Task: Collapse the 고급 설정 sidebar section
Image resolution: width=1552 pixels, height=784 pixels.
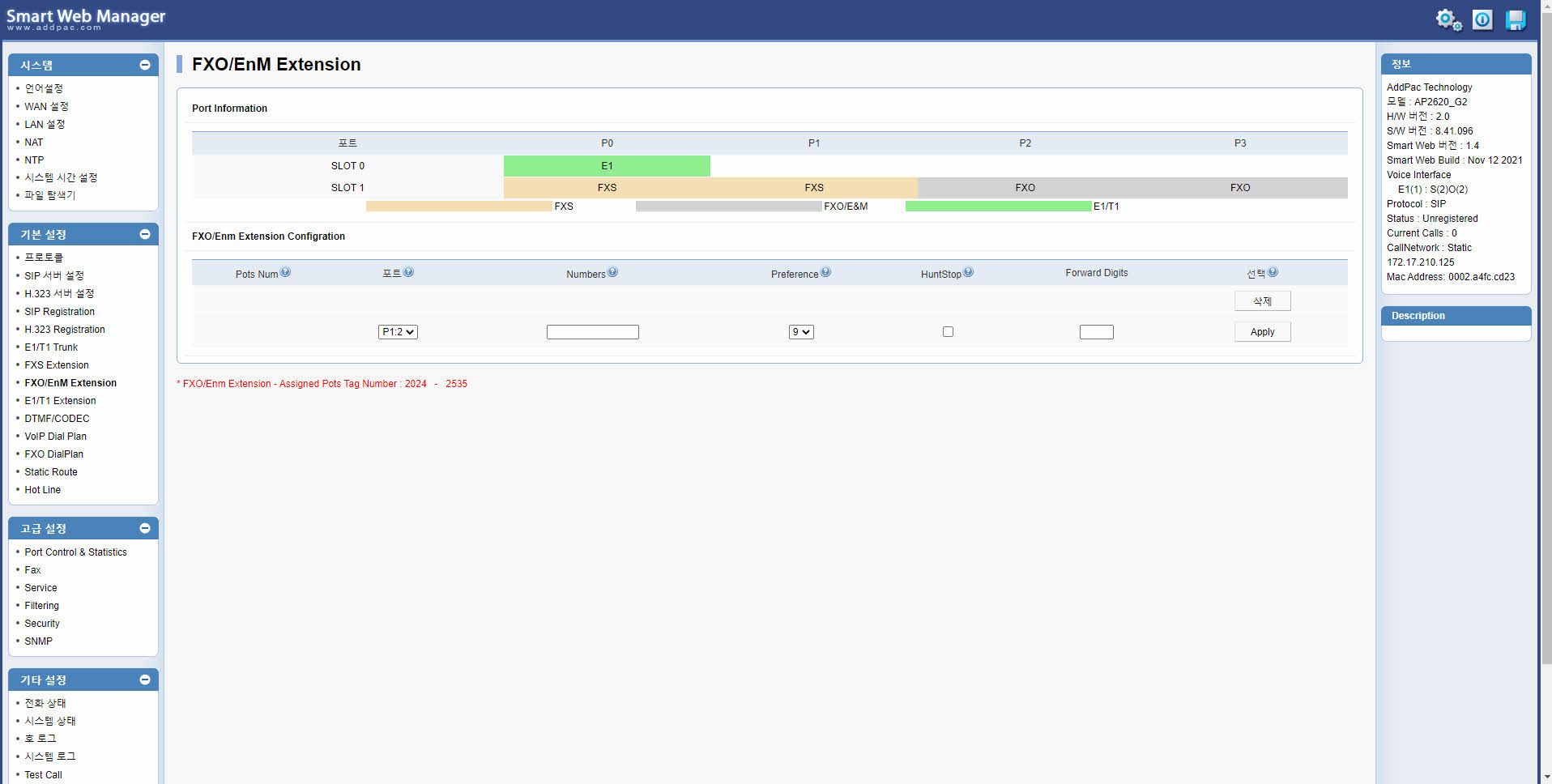Action: point(145,528)
